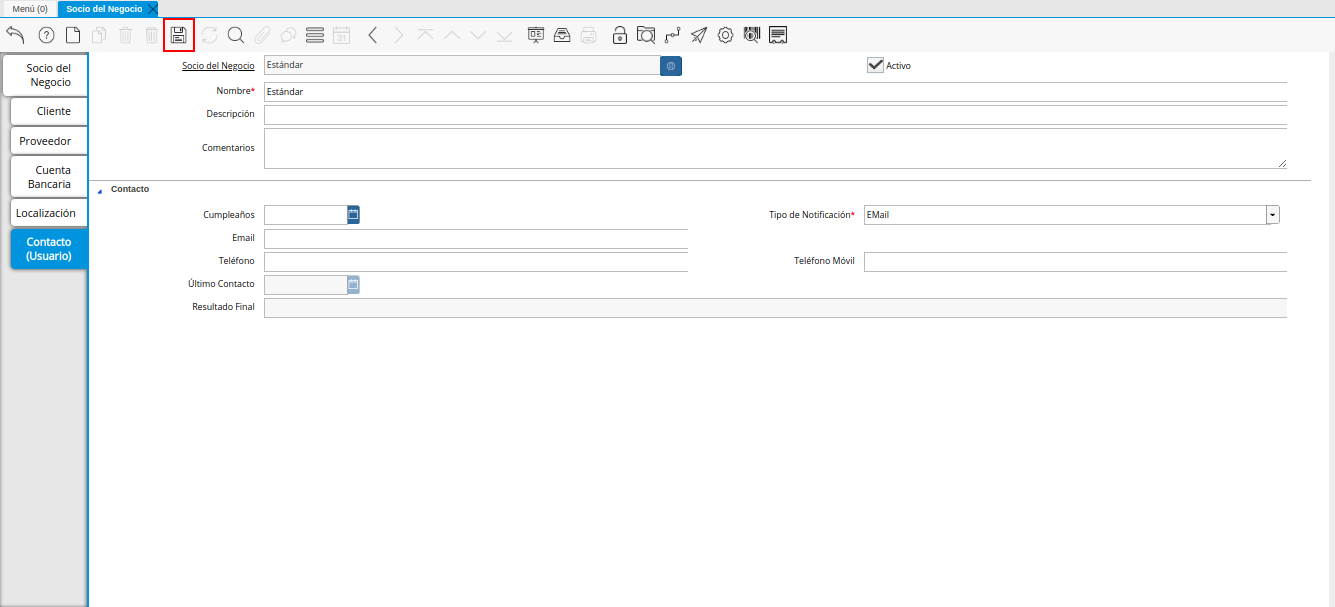The width and height of the screenshot is (1335, 607).
Task: Save the current record
Action: [x=178, y=34]
